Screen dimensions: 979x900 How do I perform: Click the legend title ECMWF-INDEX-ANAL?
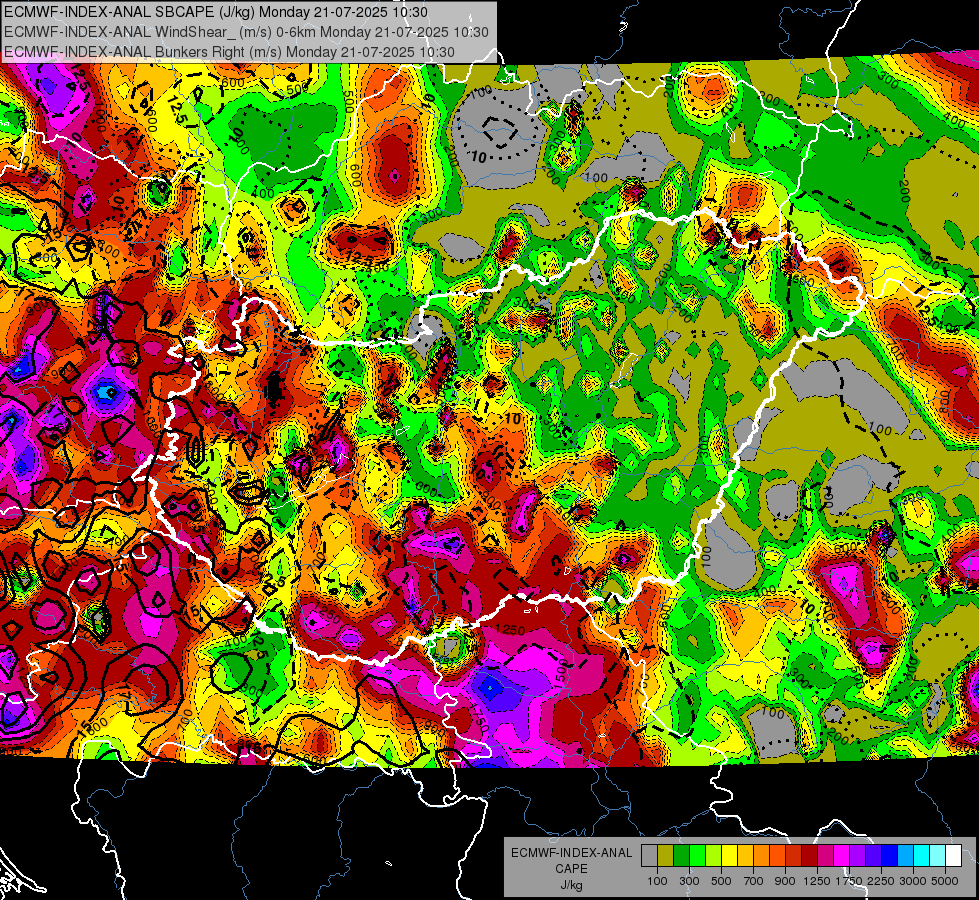571,853
